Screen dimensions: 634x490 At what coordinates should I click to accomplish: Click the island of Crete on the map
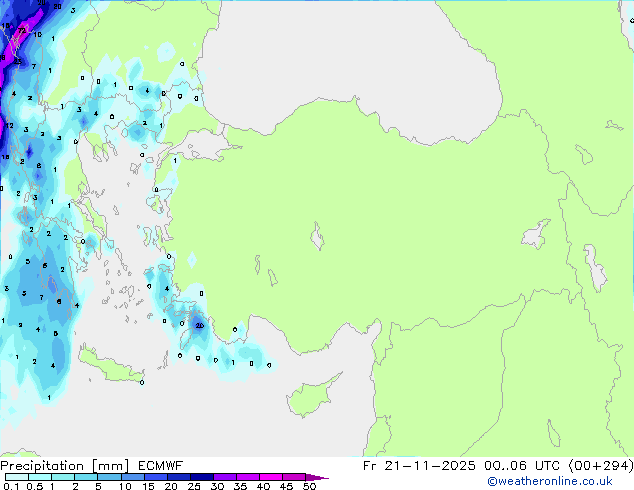[110, 366]
